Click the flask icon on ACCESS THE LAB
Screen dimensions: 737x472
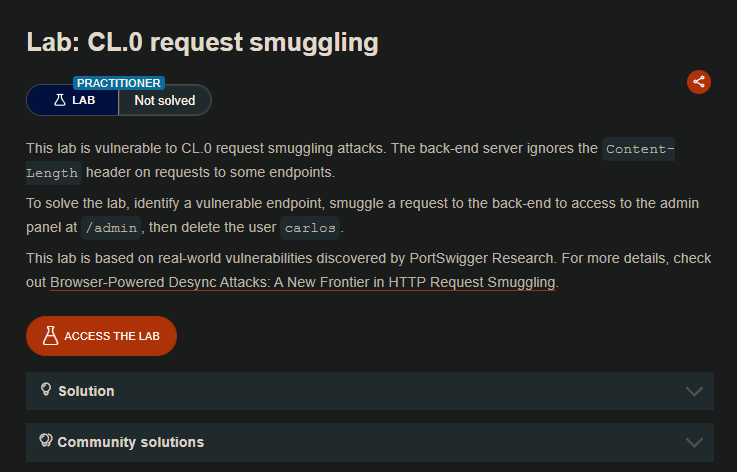click(x=48, y=336)
